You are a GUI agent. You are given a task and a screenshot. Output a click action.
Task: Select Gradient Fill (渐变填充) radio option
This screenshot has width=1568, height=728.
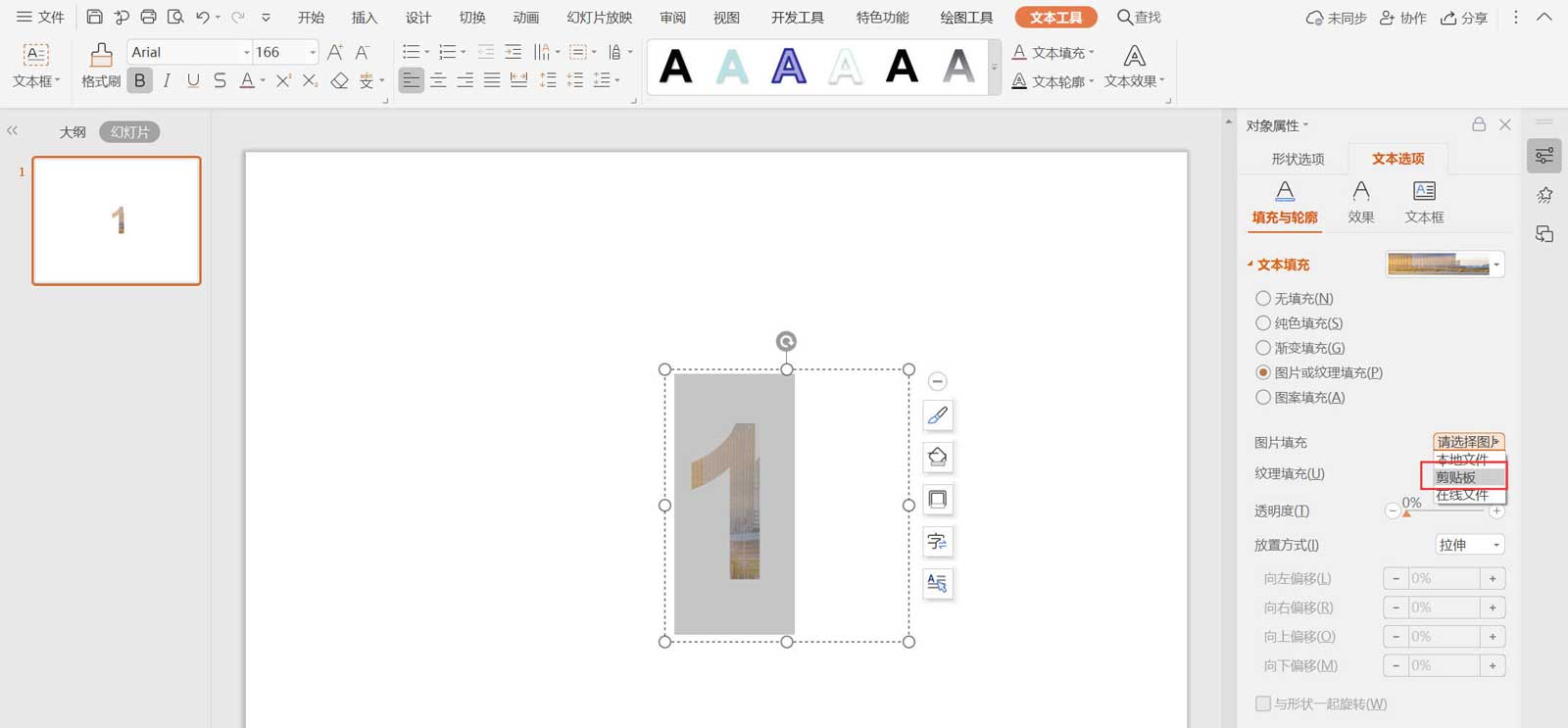pyautogui.click(x=1263, y=348)
